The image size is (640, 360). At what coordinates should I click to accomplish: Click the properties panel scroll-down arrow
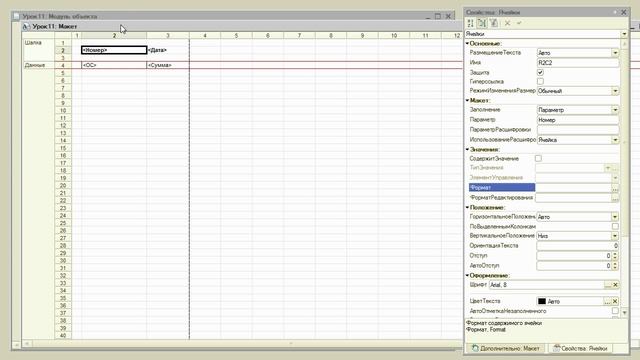[624, 313]
